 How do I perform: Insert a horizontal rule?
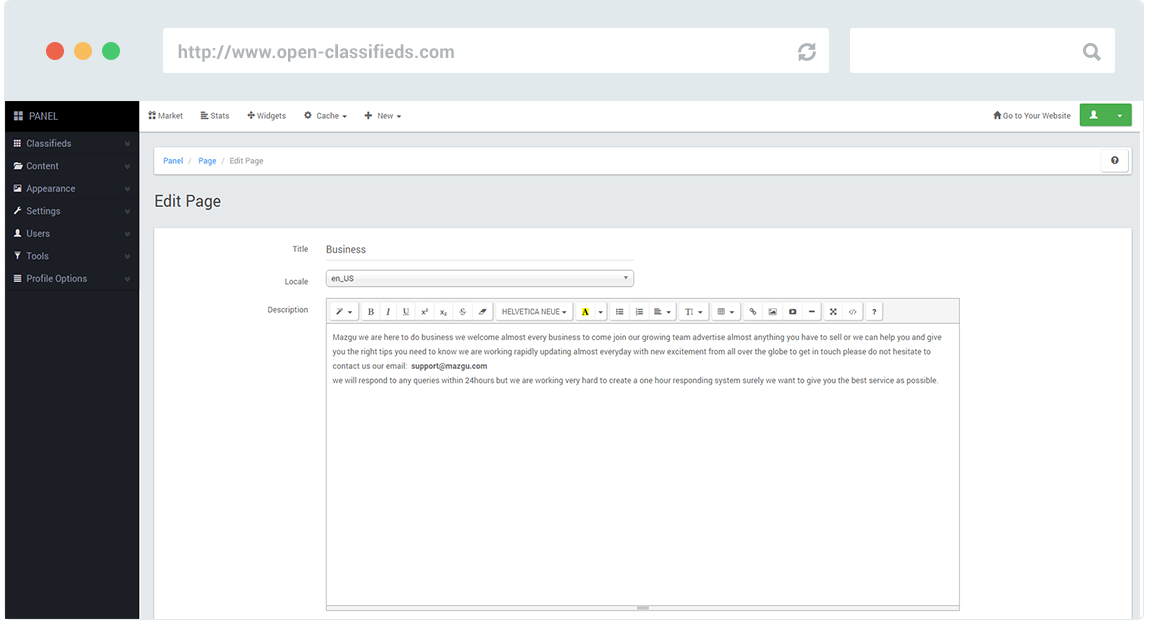(812, 312)
